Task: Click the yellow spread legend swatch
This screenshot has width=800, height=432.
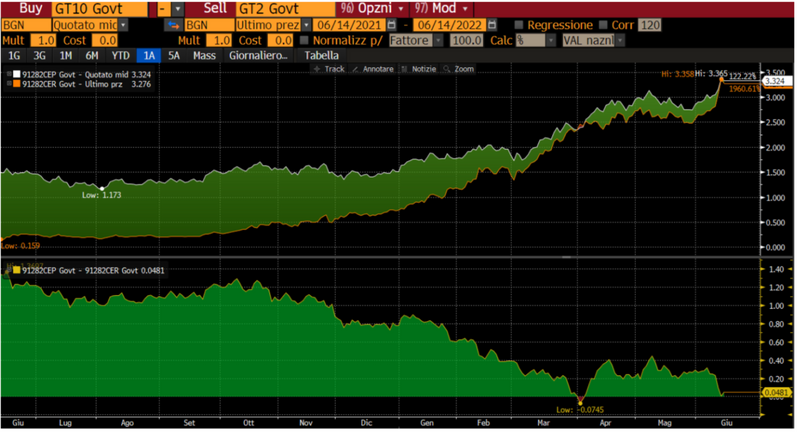Action: point(17,270)
